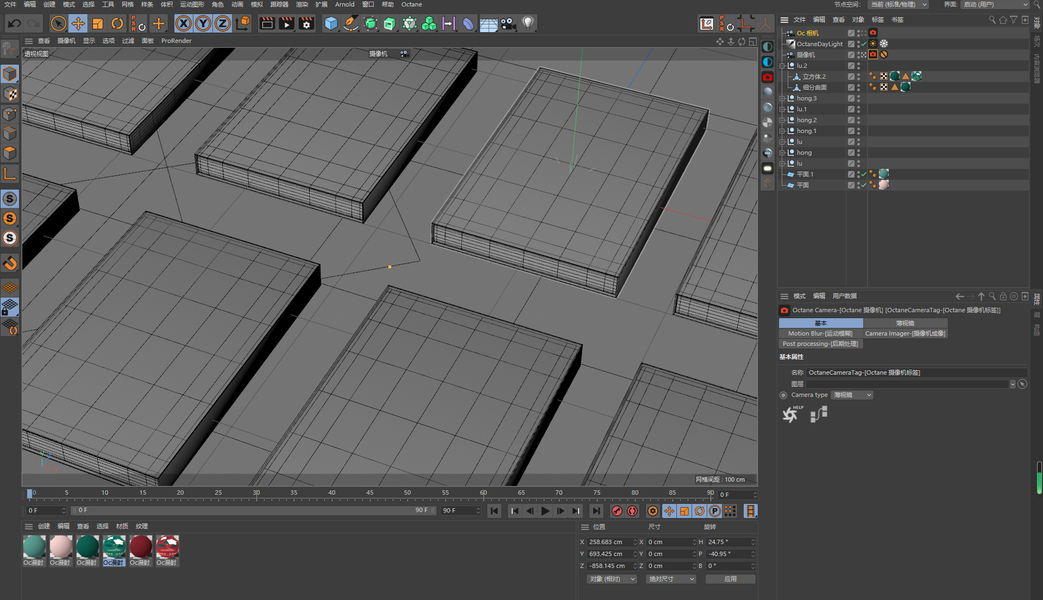Open the render settings clapperboard icon
Viewport: 1043px width, 600px height.
coord(306,23)
